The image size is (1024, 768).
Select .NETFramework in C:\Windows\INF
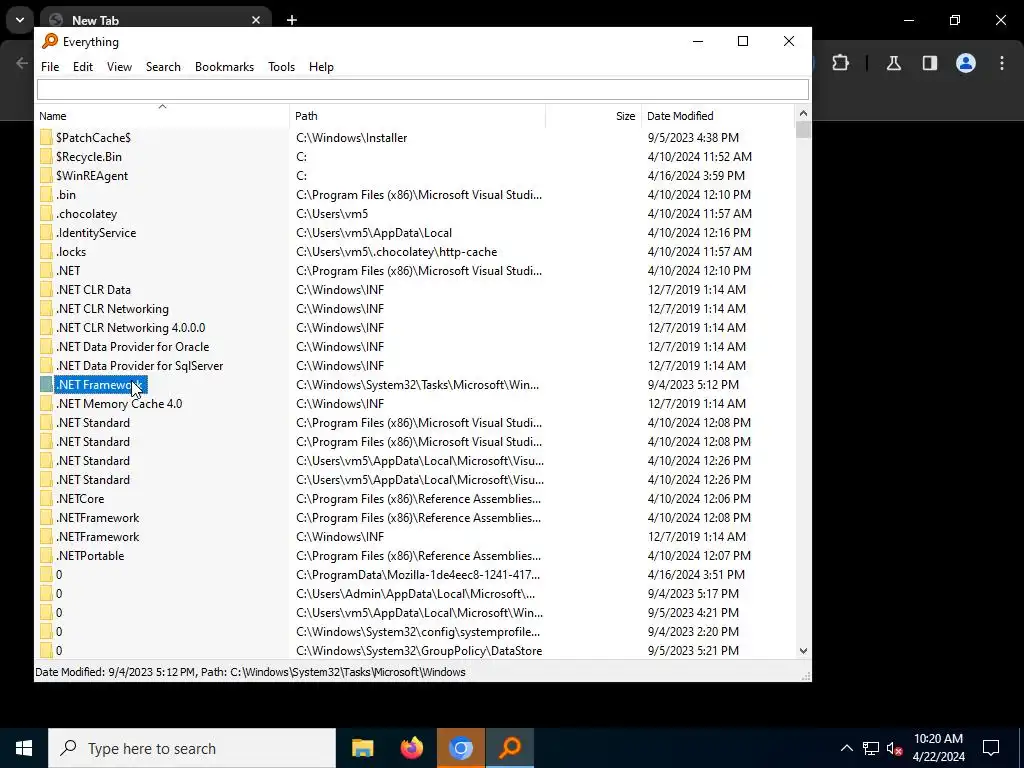tap(97, 537)
